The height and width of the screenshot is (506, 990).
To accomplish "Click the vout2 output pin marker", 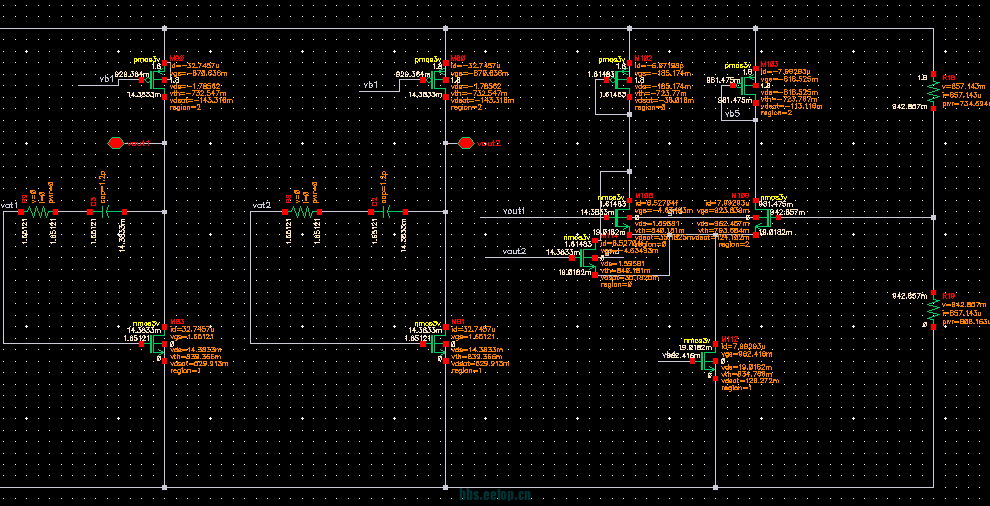I will [465, 142].
